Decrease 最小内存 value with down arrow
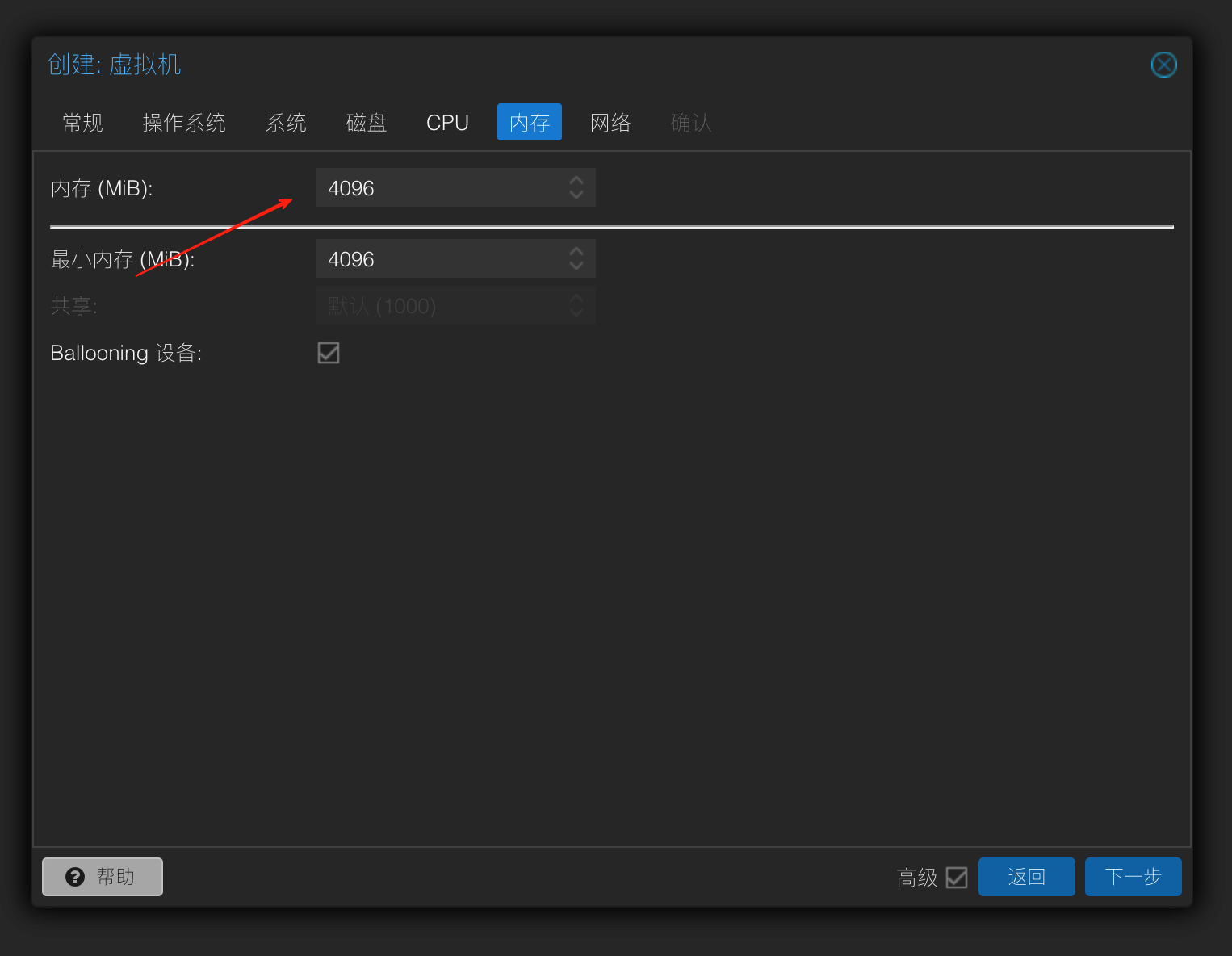1232x956 pixels. (x=576, y=266)
